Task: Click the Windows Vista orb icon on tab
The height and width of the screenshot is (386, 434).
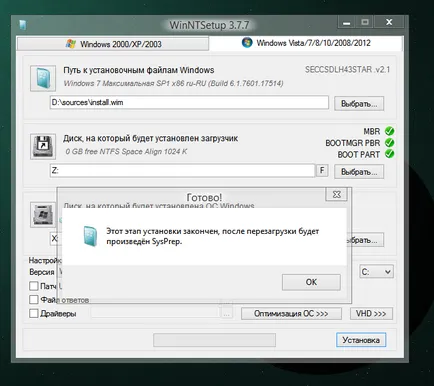Action: tap(247, 43)
